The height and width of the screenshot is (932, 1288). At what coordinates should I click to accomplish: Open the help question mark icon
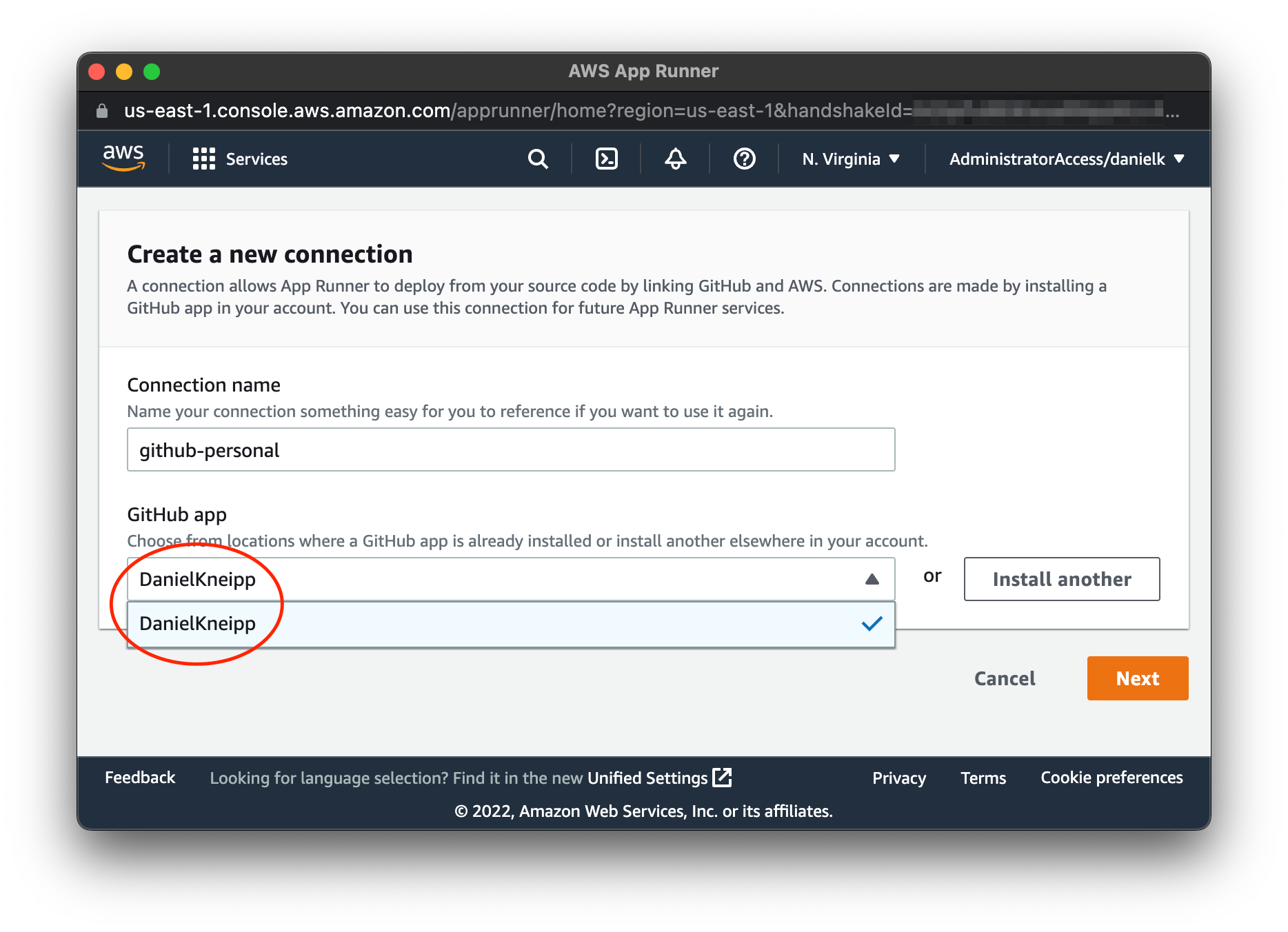pyautogui.click(x=744, y=159)
